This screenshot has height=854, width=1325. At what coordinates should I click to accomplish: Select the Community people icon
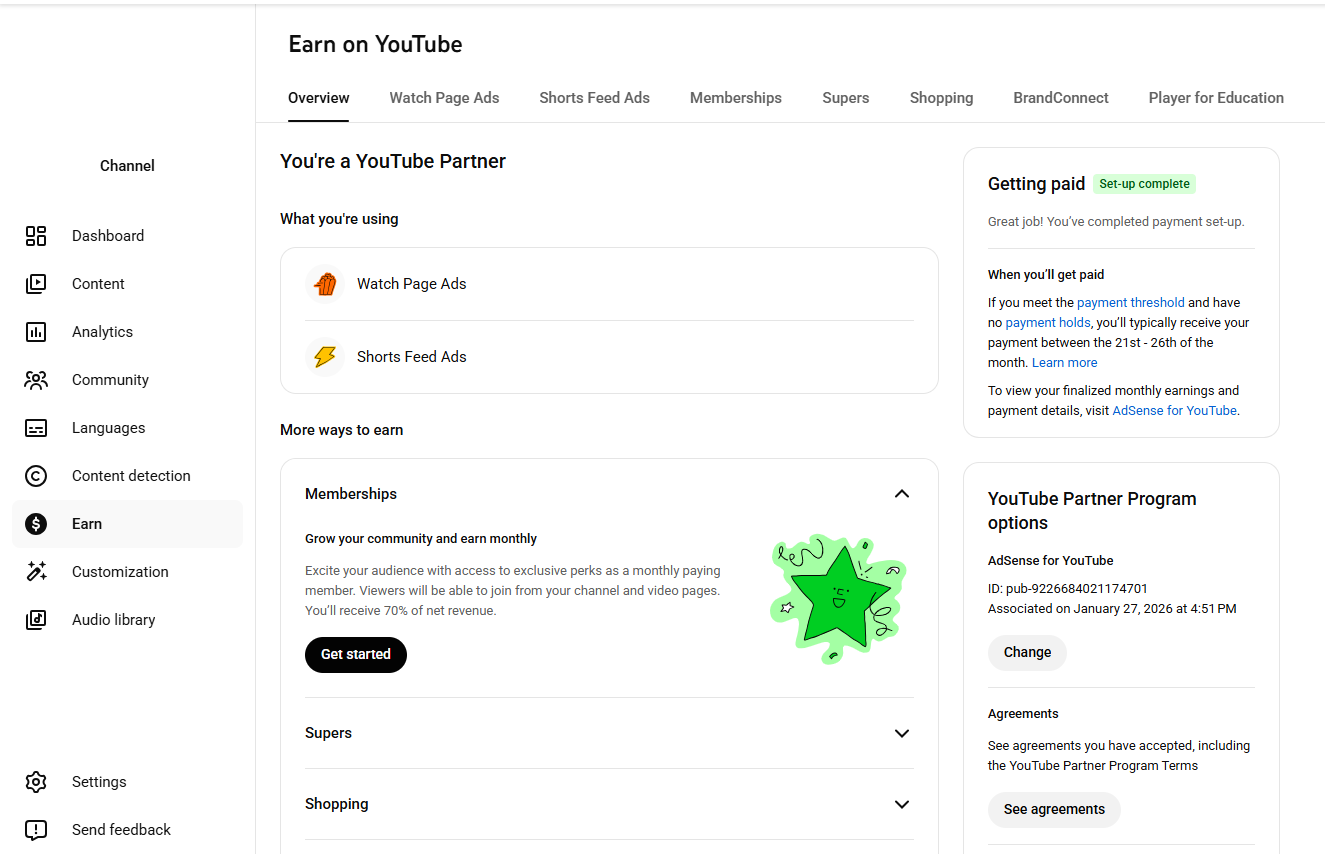(x=36, y=380)
